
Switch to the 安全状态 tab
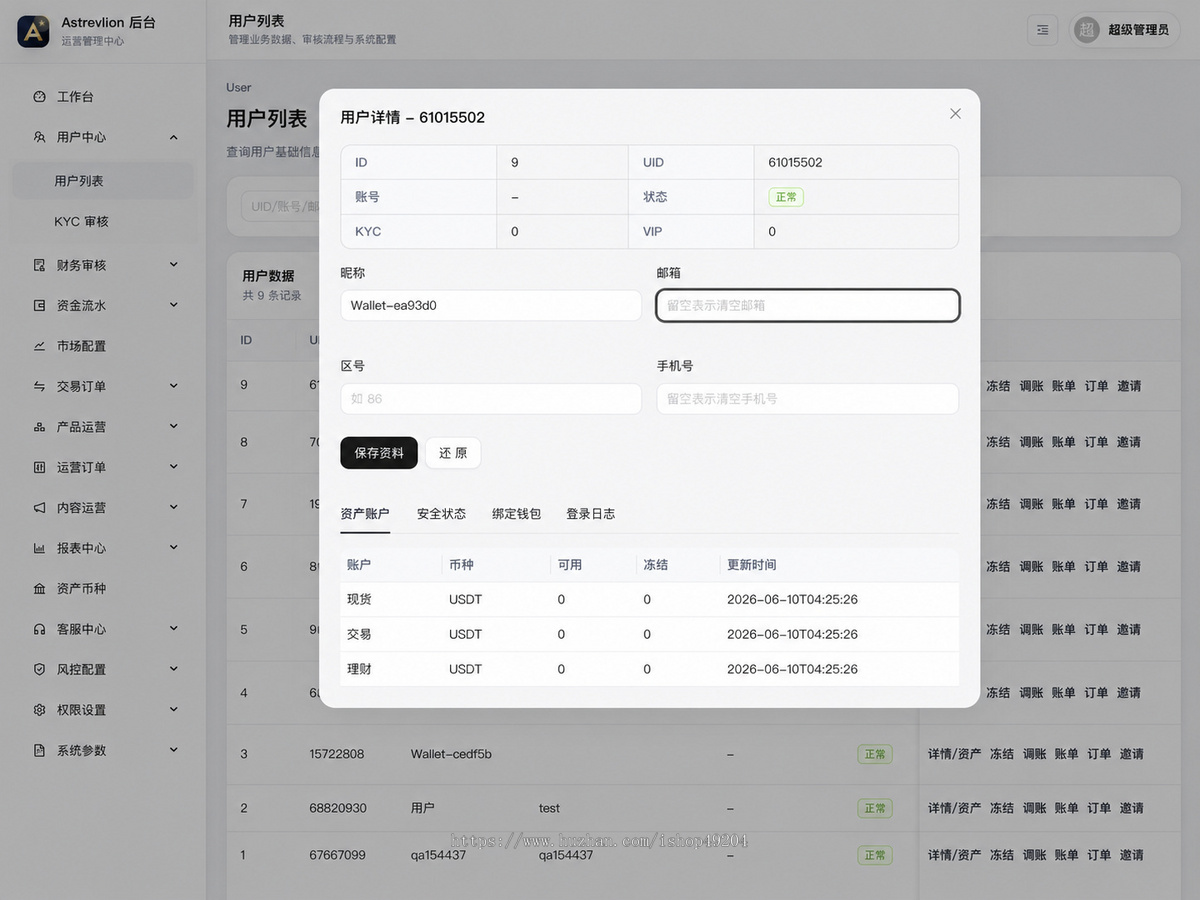(441, 514)
